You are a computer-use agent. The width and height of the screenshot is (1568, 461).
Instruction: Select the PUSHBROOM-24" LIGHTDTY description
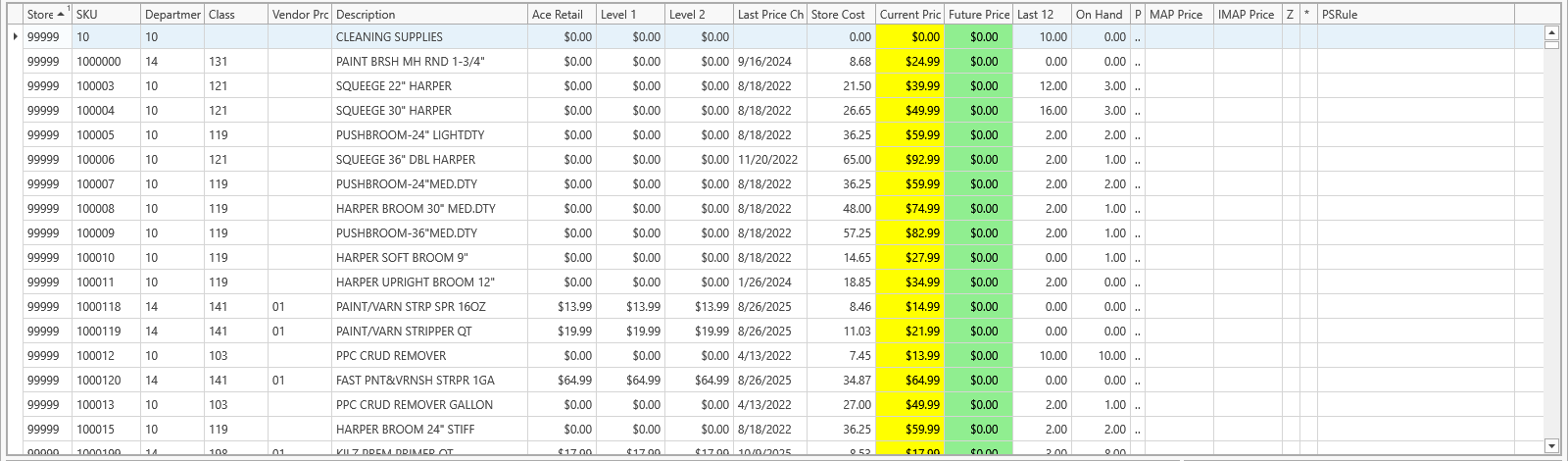click(429, 135)
